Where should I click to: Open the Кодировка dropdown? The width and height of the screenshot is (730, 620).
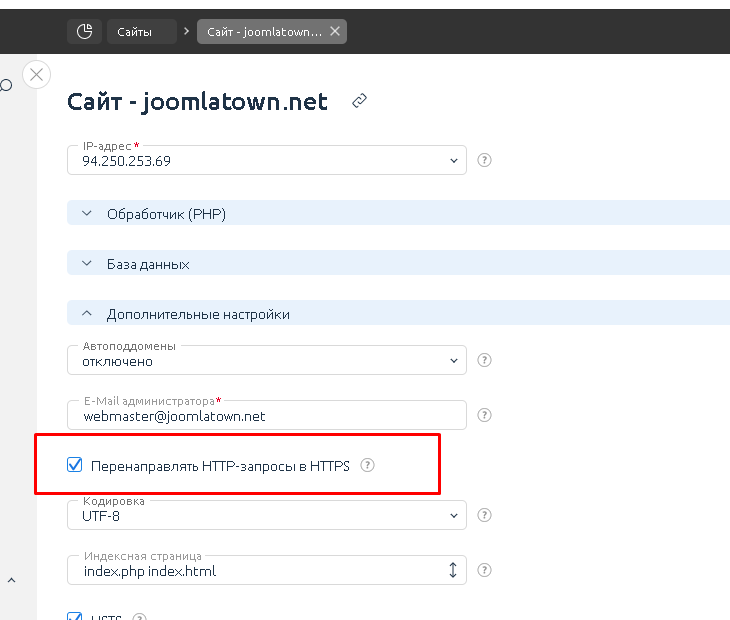[267, 515]
